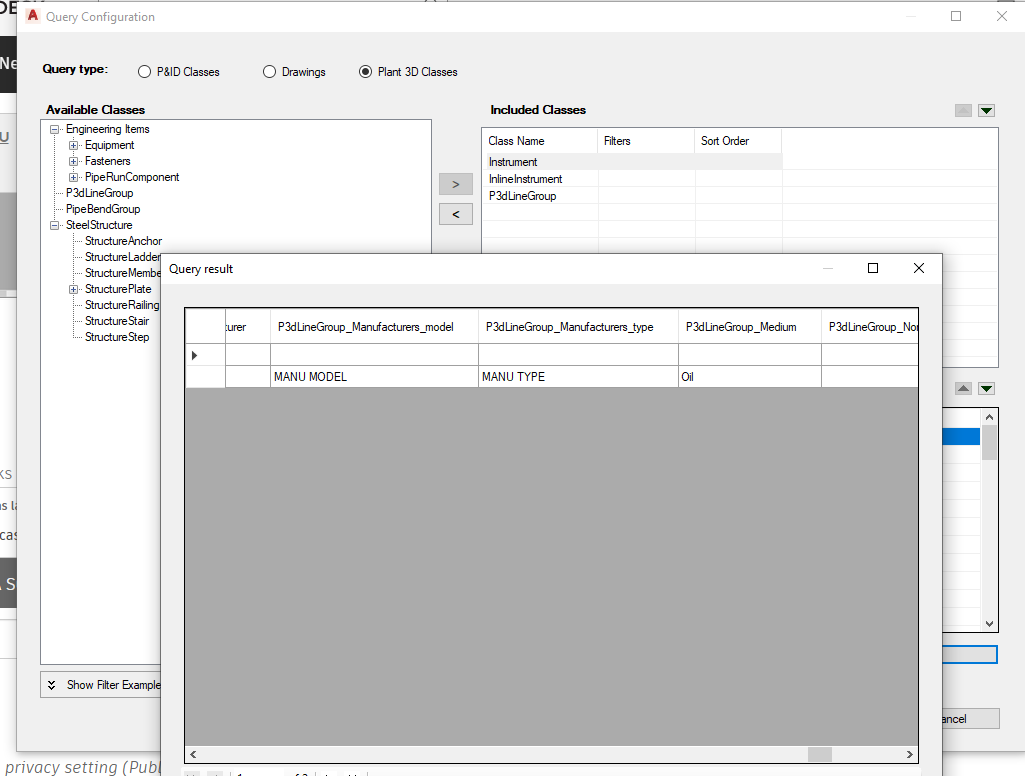Click the up arrow icon above the Cancel button
The width and height of the screenshot is (1025, 776).
962,388
